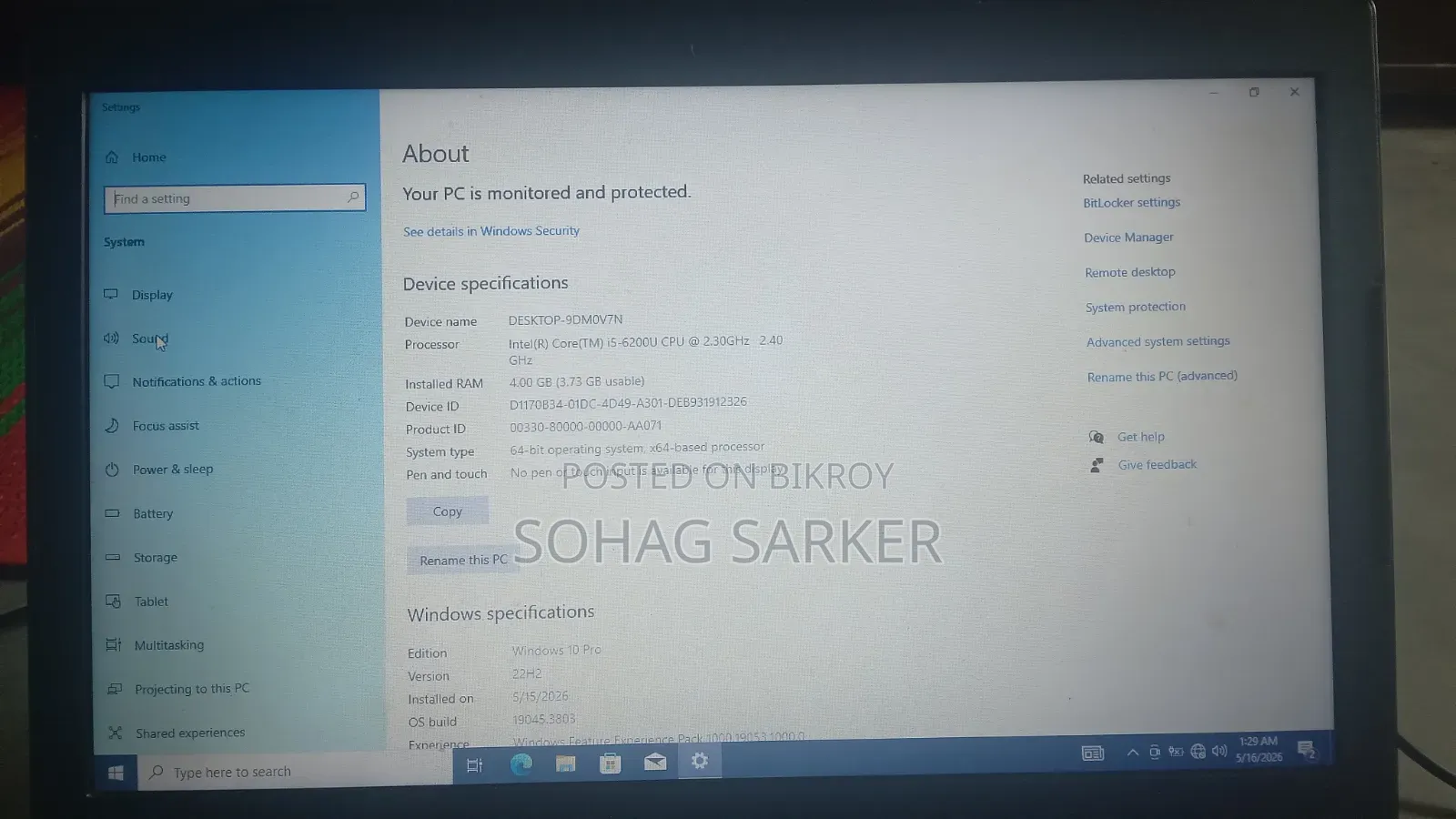The height and width of the screenshot is (819, 1456).
Task: Open the news widget icon on taskbar
Action: 1093,753
